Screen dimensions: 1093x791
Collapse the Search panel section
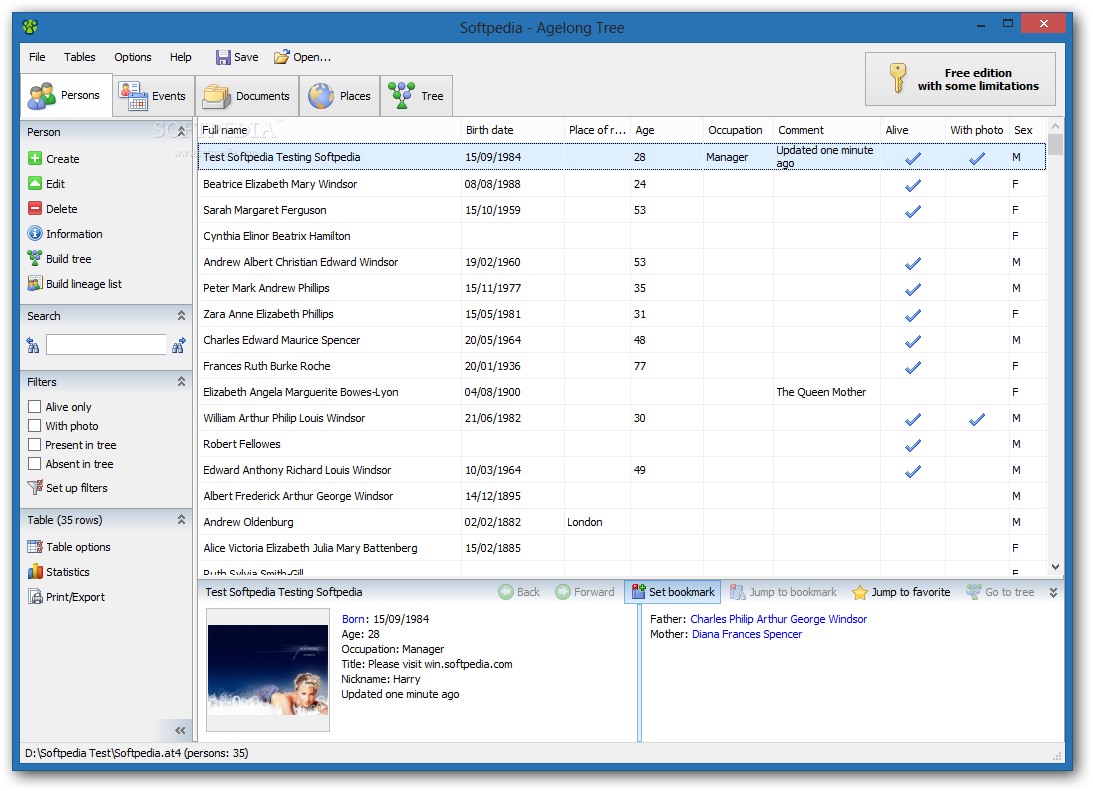pos(181,316)
